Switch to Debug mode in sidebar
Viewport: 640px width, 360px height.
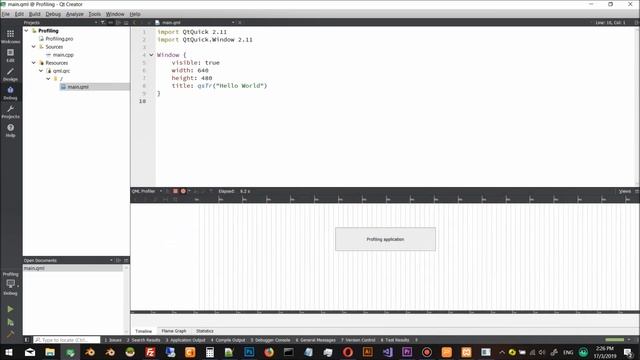tap(10, 93)
